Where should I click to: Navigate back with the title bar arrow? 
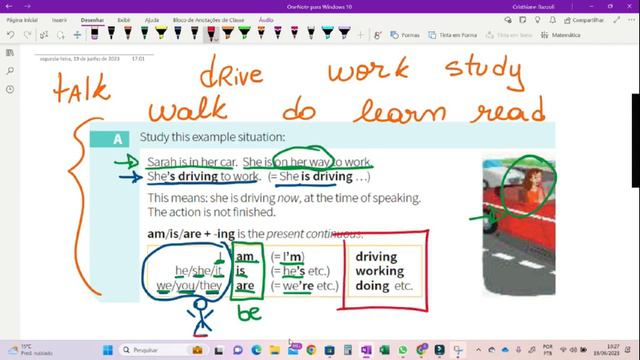(x=8, y=6)
